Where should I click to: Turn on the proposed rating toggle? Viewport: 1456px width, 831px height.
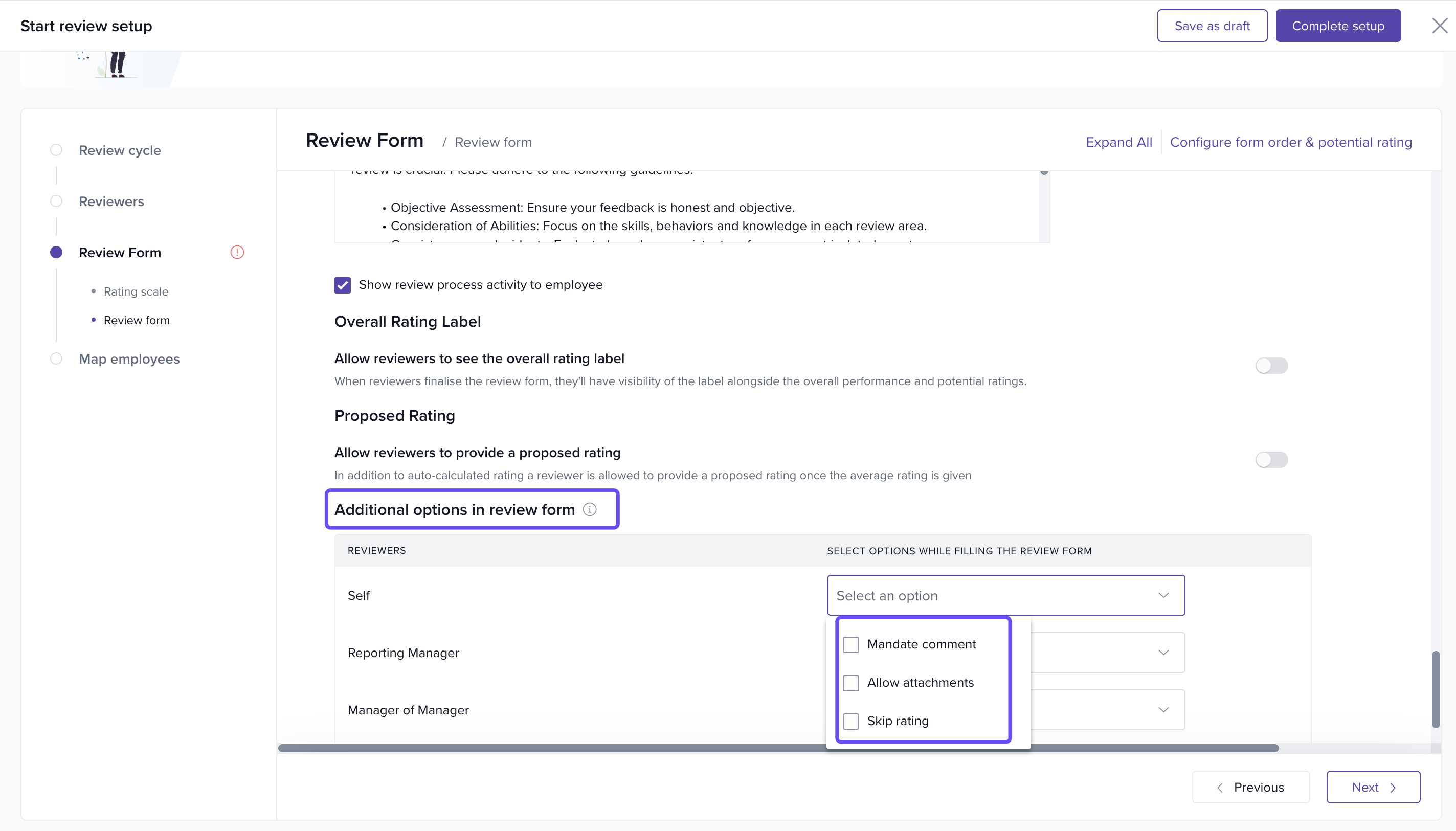(1271, 459)
